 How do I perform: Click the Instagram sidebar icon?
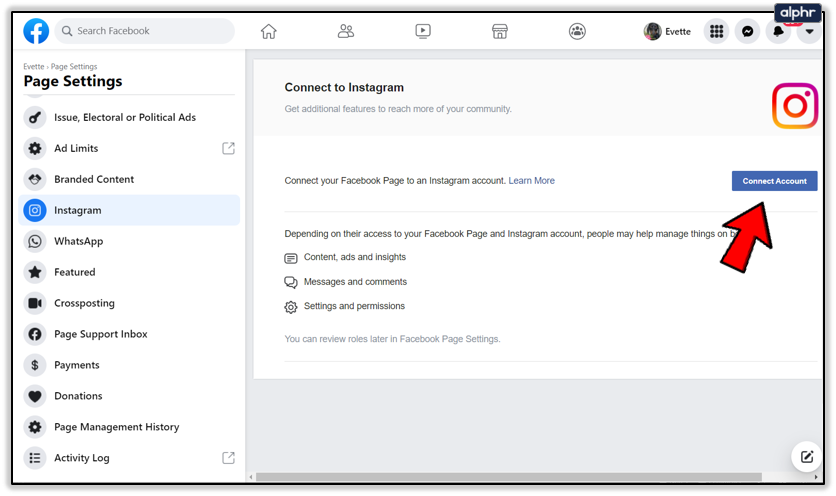(x=35, y=210)
